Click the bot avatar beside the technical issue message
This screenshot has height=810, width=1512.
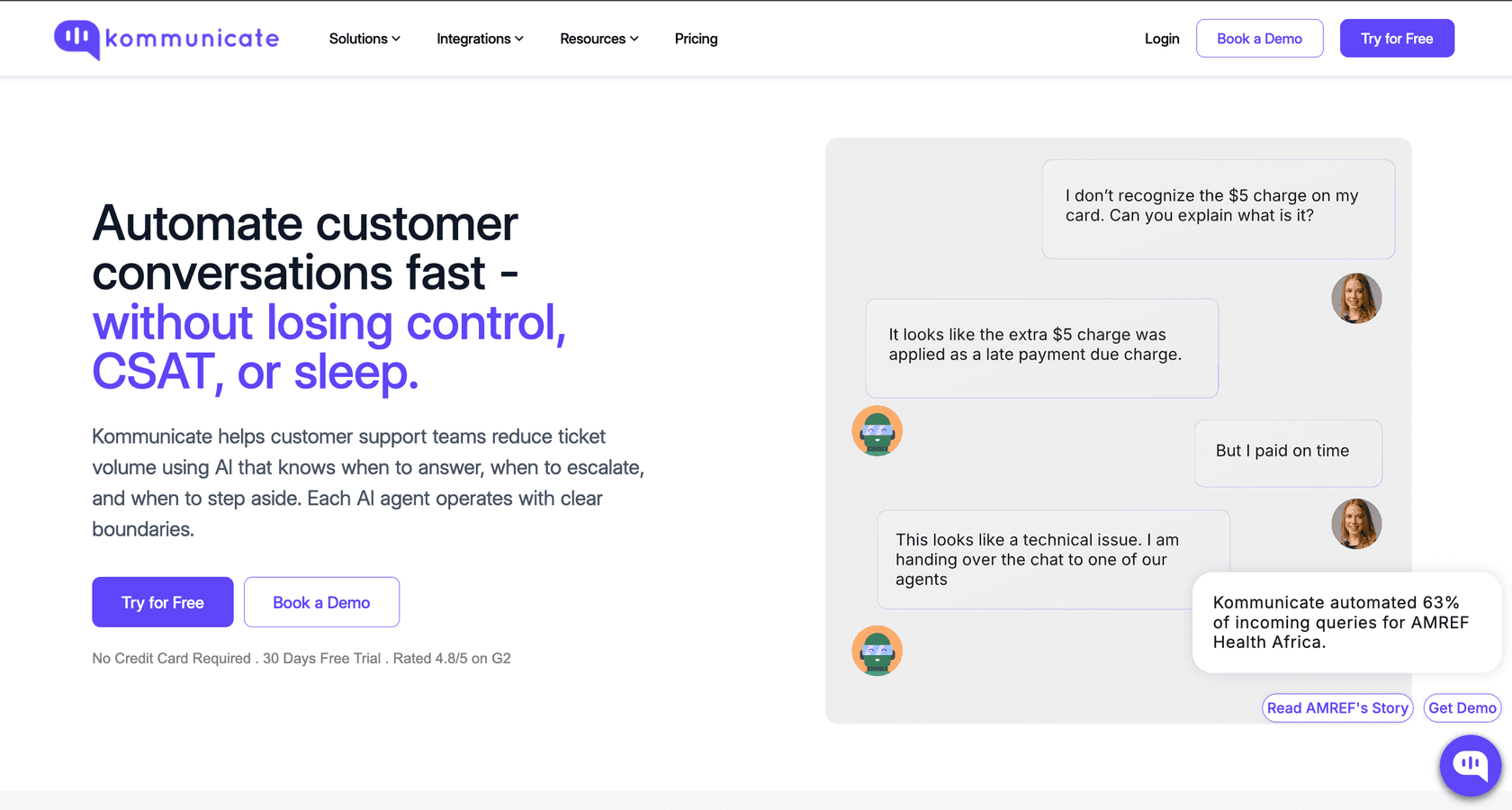(877, 651)
